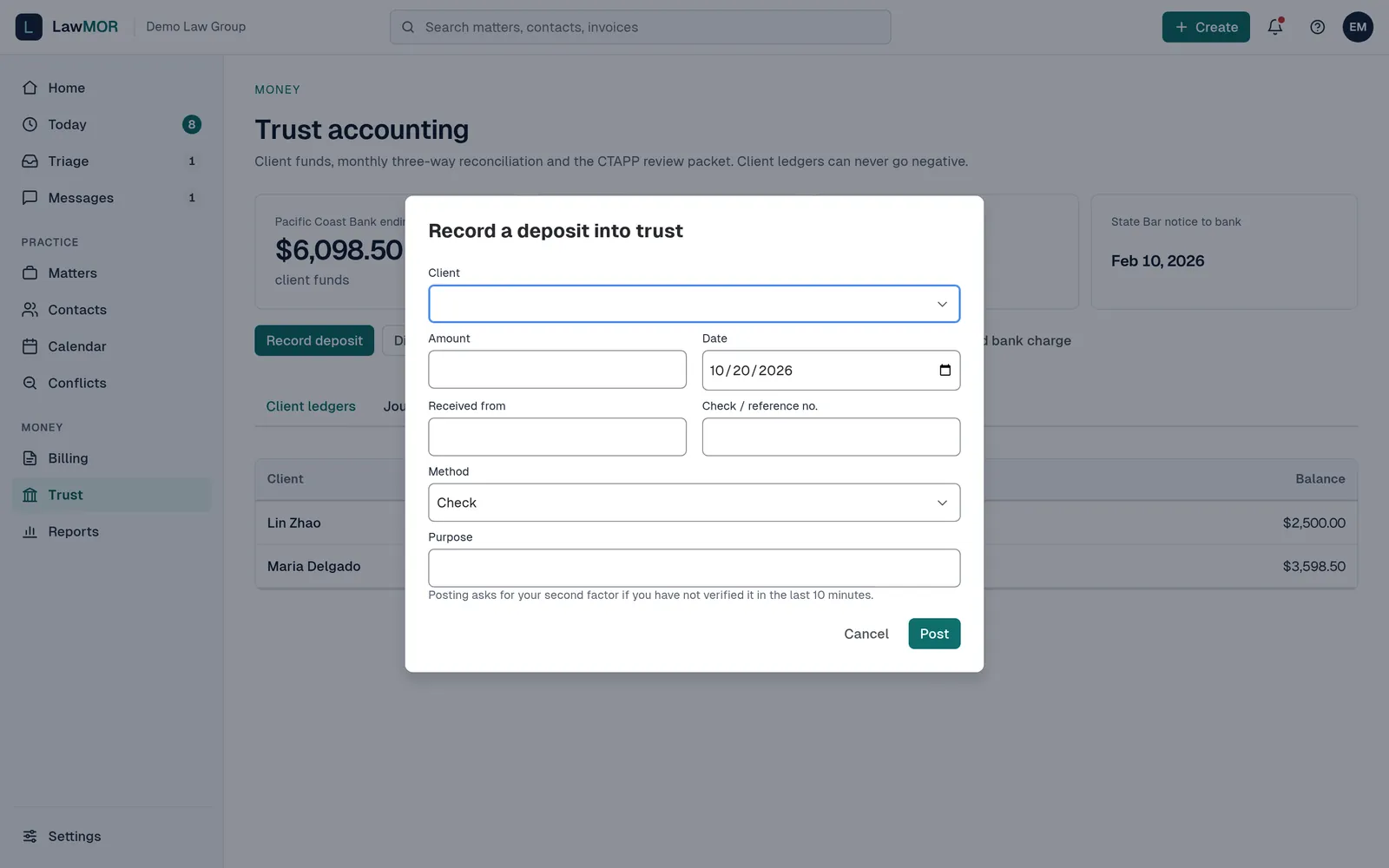Image resolution: width=1389 pixels, height=868 pixels.
Task: Open Messages in the sidebar
Action: pos(112,197)
